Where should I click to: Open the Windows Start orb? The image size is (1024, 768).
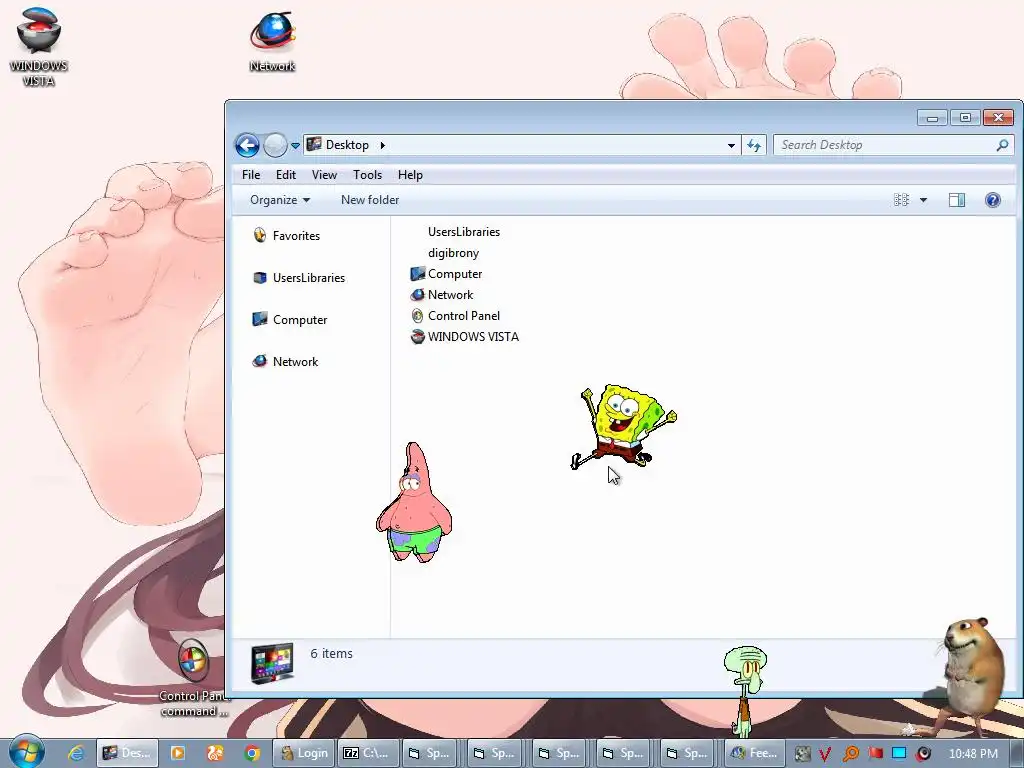pyautogui.click(x=27, y=752)
